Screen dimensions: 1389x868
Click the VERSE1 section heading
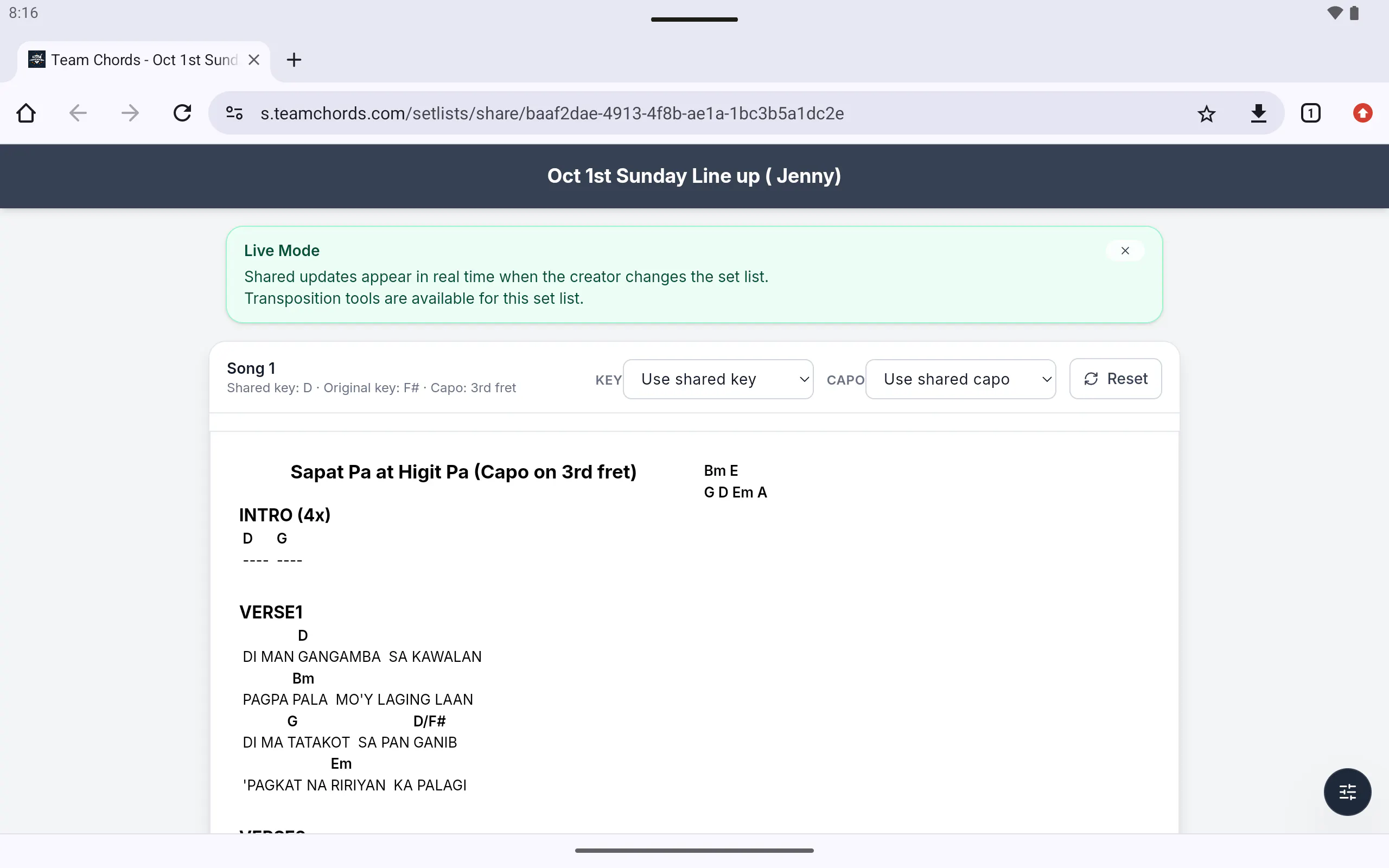point(271,612)
